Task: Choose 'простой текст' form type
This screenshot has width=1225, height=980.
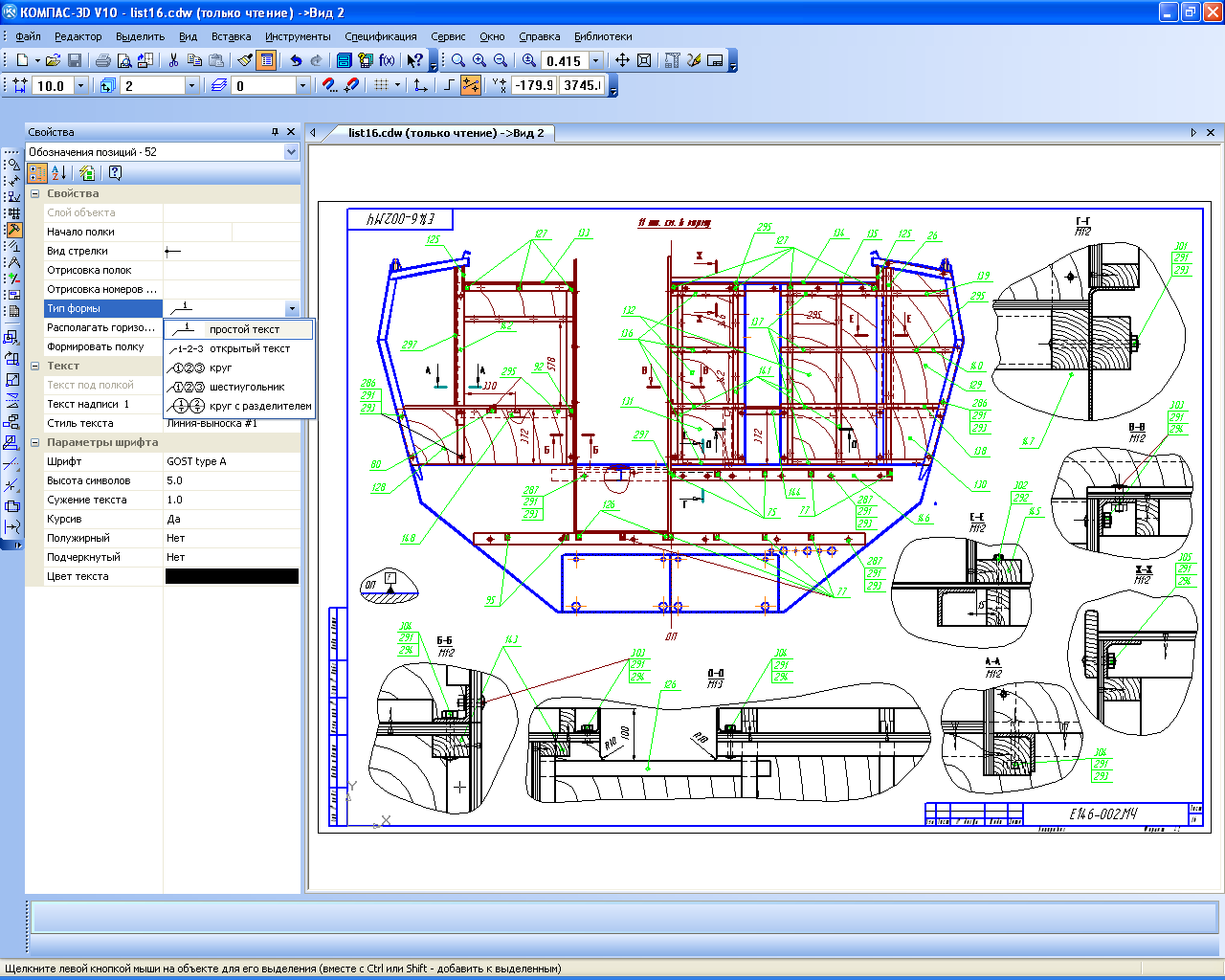Action: 238,329
